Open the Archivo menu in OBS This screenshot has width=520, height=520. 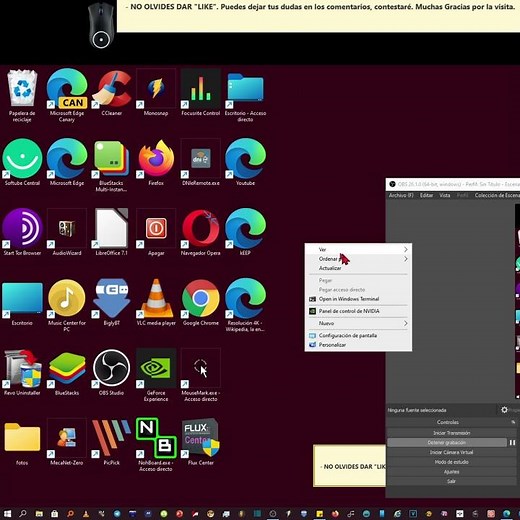401,195
